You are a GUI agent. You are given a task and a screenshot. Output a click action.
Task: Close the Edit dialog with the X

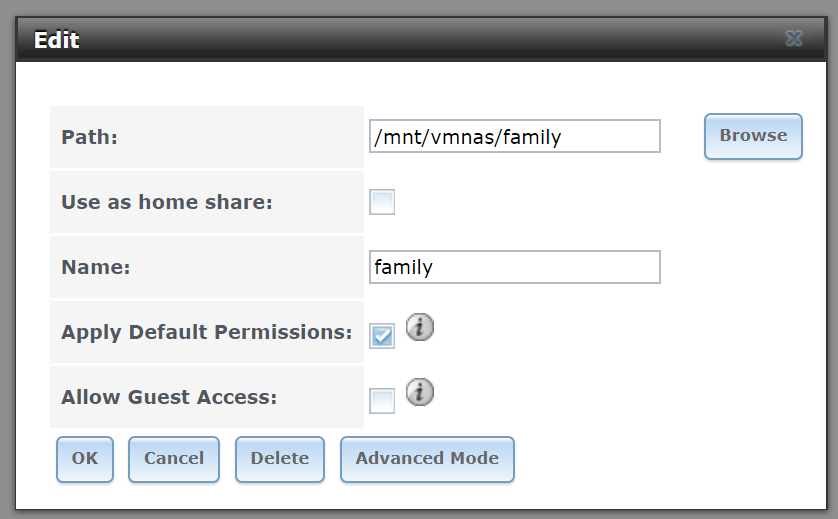794,38
